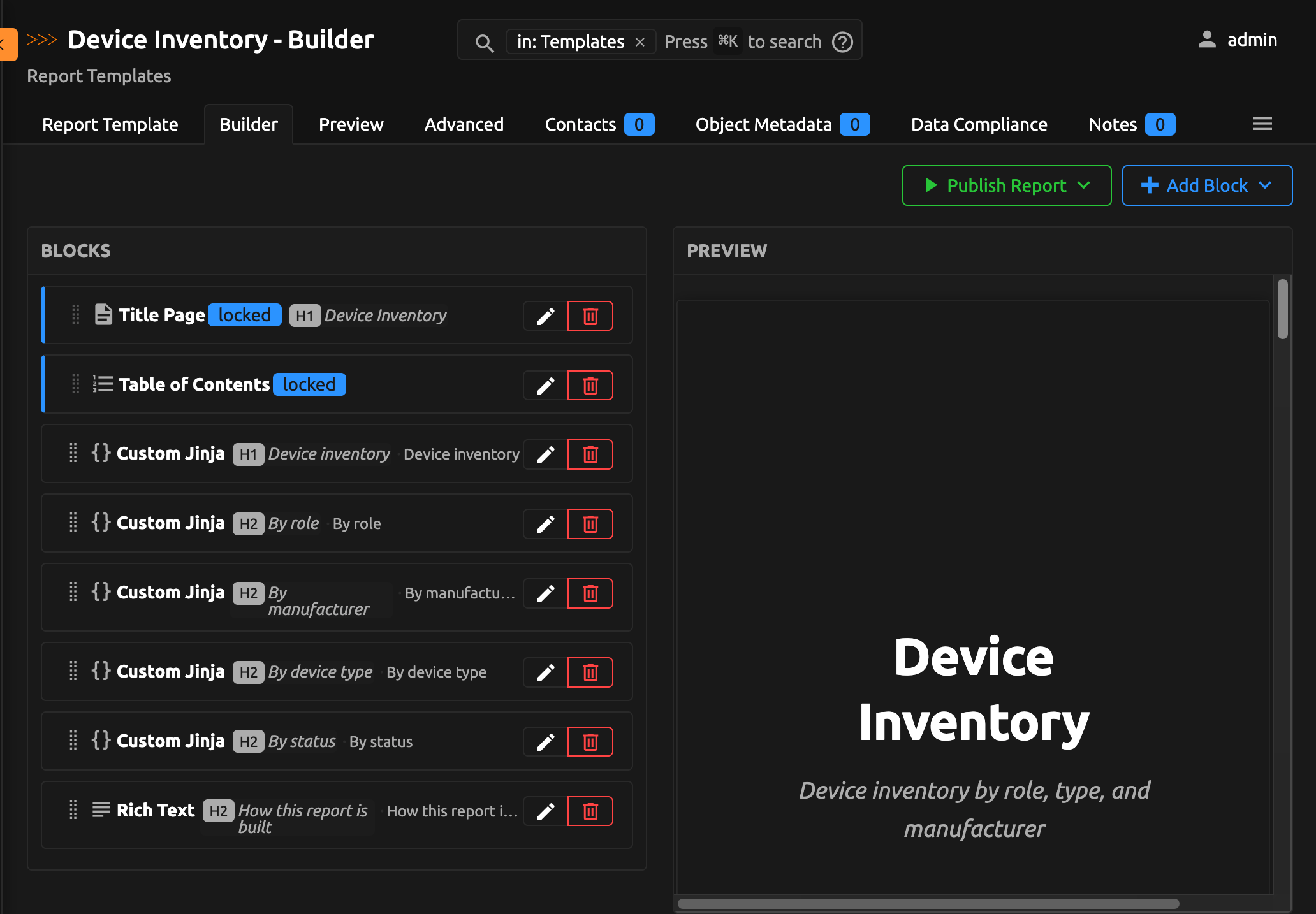This screenshot has width=1316, height=914.
Task: Click the 'By device type' heading text
Action: (x=320, y=672)
